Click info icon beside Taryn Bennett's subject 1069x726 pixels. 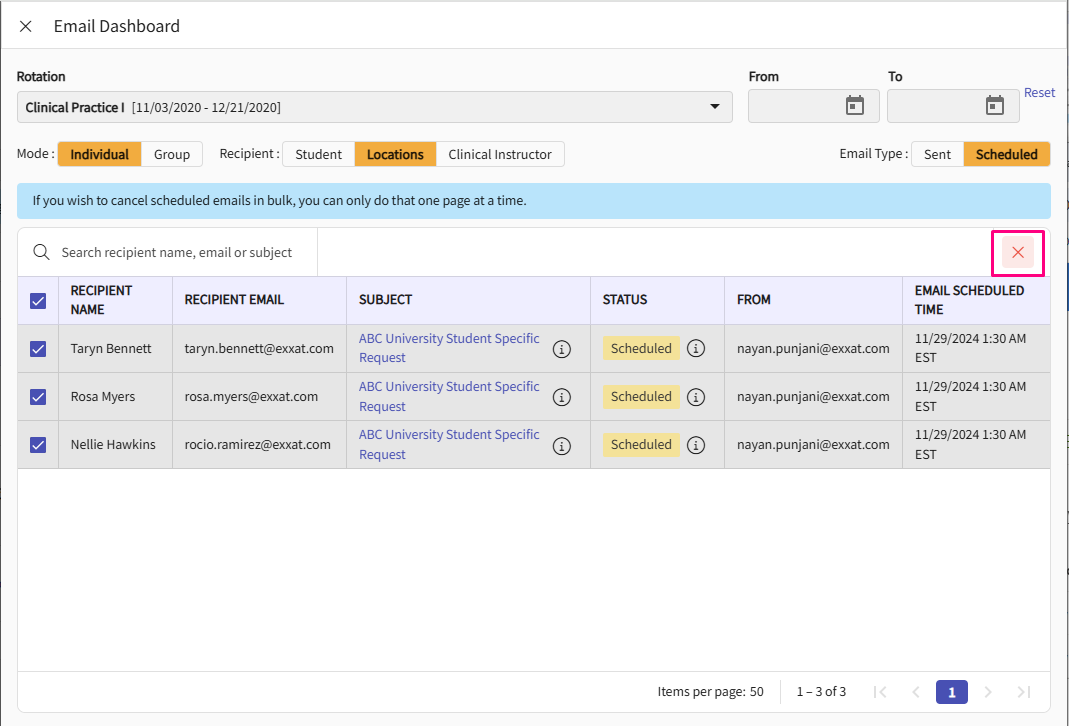pyautogui.click(x=562, y=349)
